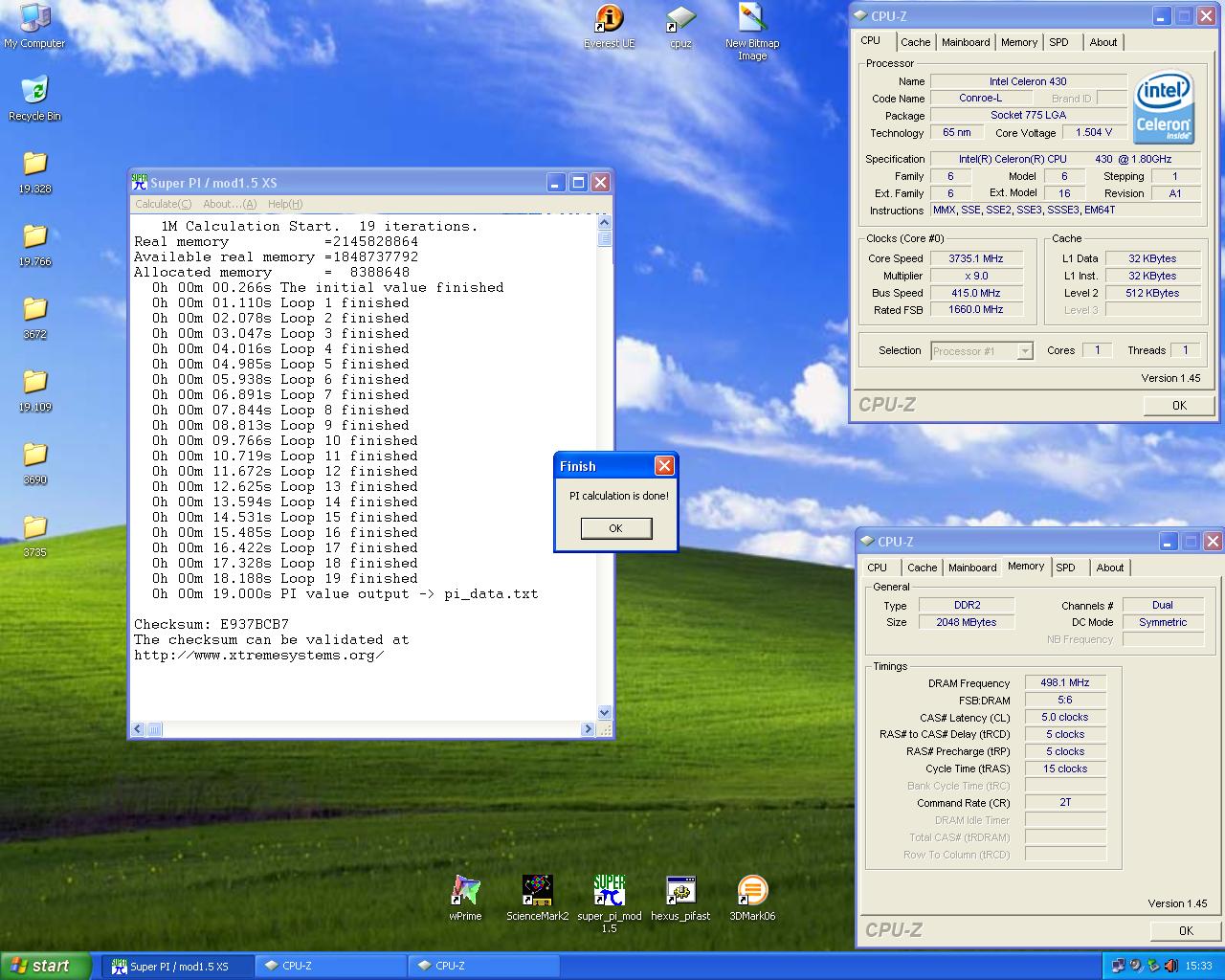Switch to Cache tab in top CPU-Z
Image resolution: width=1225 pixels, height=980 pixels.
(x=915, y=42)
